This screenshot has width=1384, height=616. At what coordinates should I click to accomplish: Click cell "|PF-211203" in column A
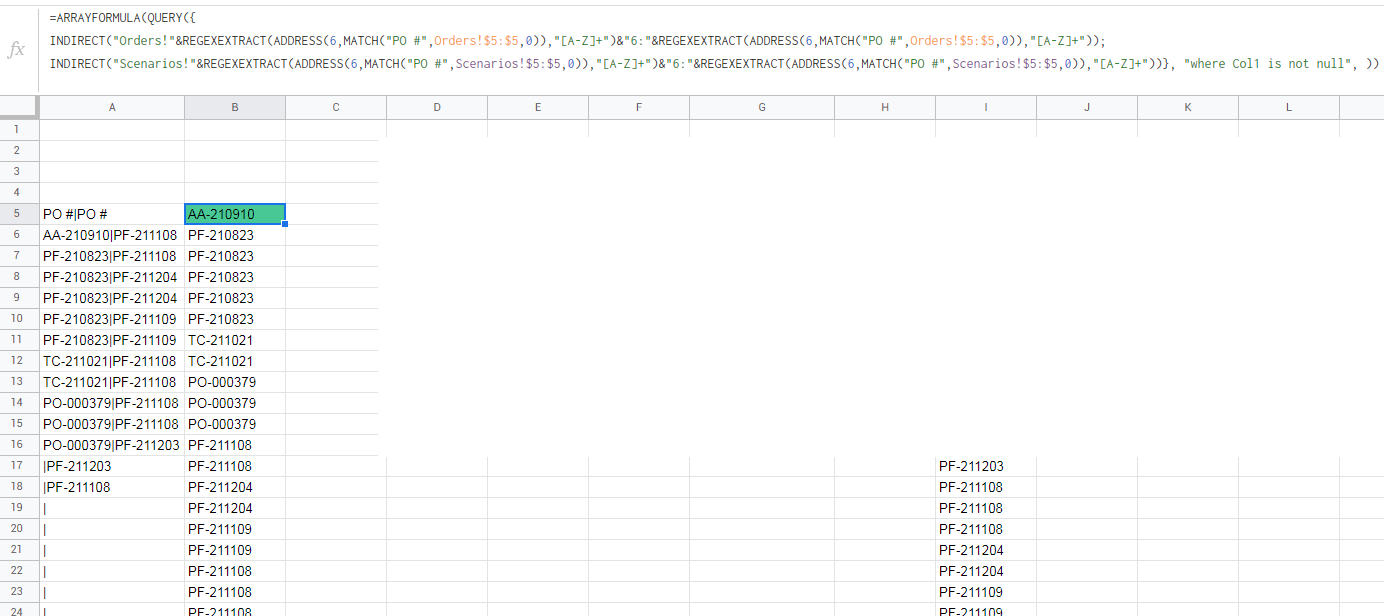click(112, 466)
